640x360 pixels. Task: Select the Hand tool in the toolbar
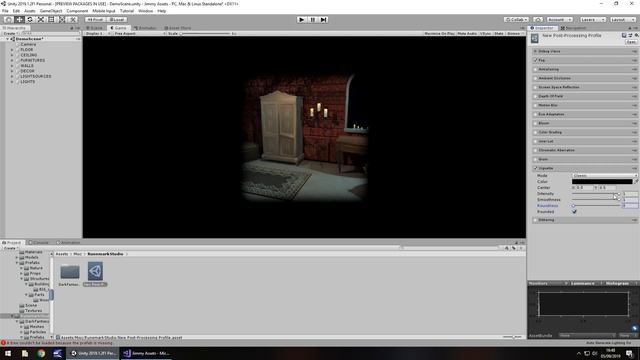pos(8,19)
